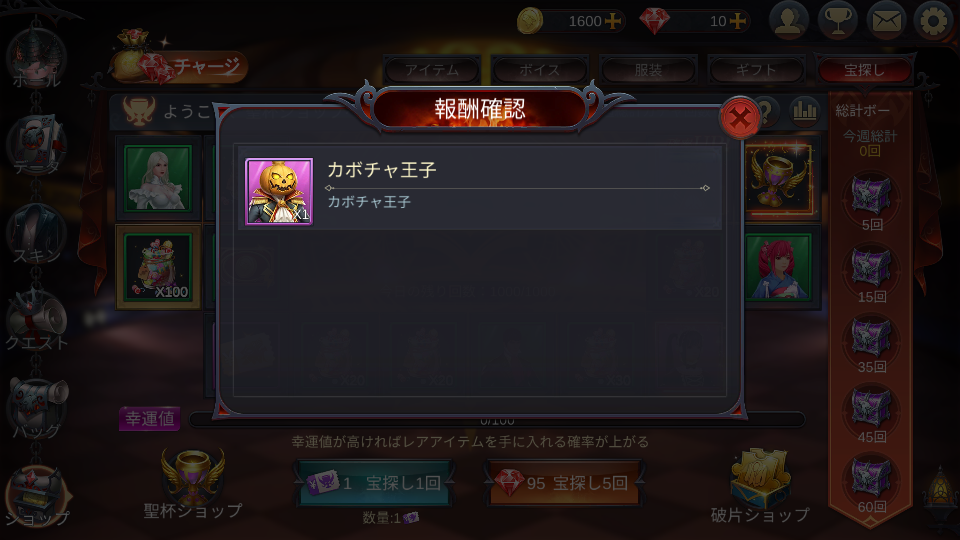Open the player profile icon
Image resolution: width=960 pixels, height=540 pixels.
click(789, 22)
